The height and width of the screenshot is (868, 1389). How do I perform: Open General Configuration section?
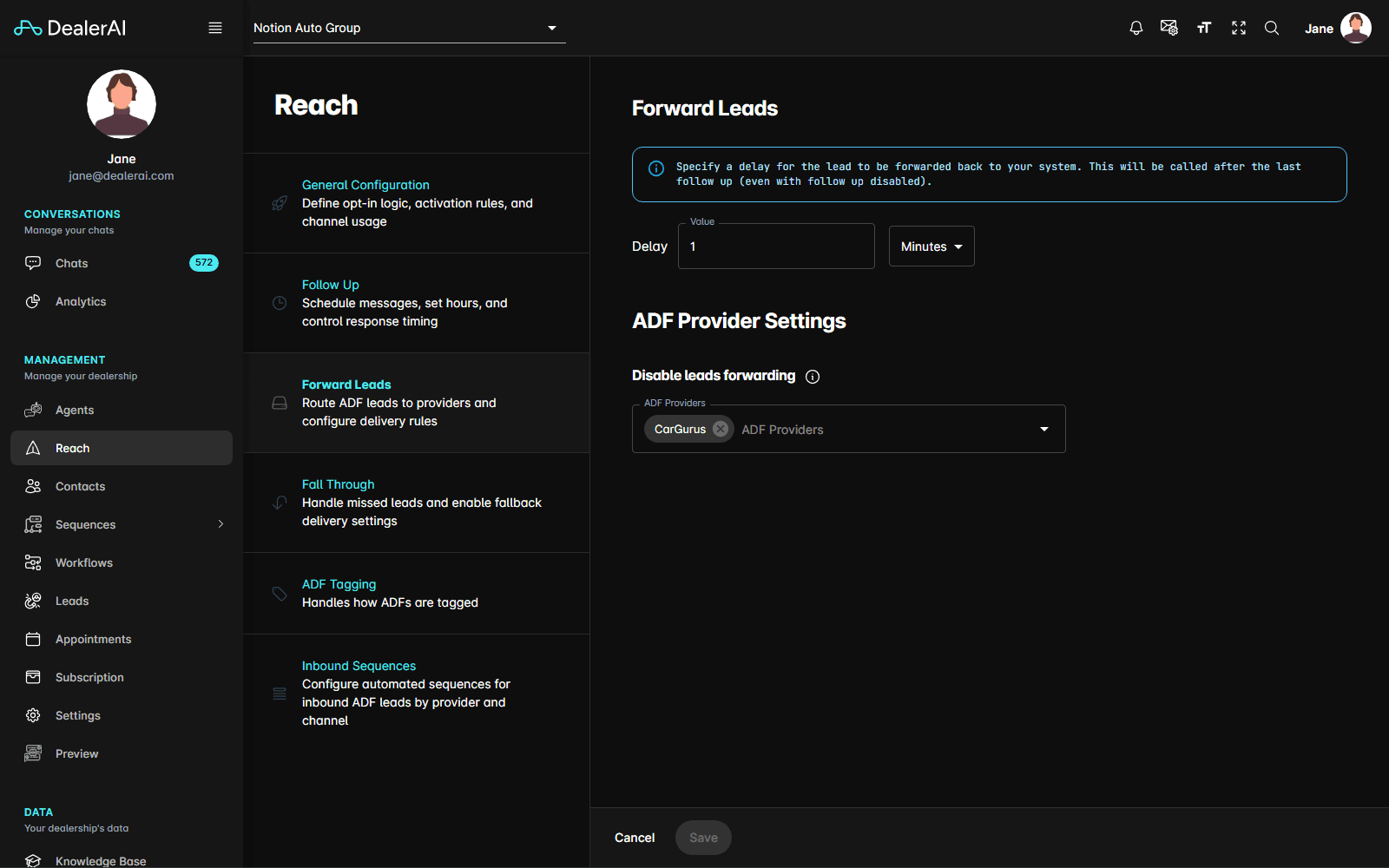(x=417, y=203)
